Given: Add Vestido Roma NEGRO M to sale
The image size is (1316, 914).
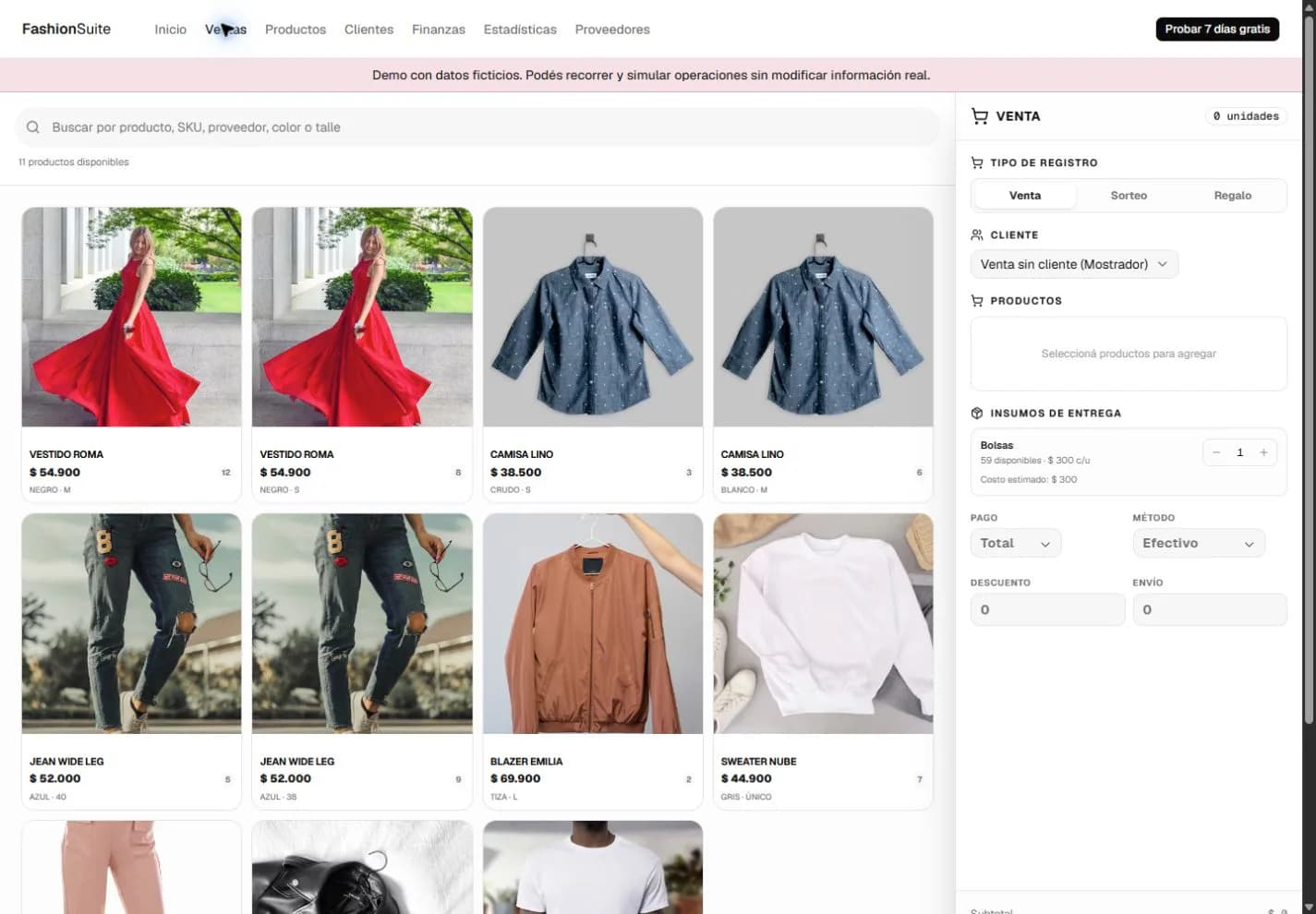Looking at the screenshot, I should click(x=131, y=355).
